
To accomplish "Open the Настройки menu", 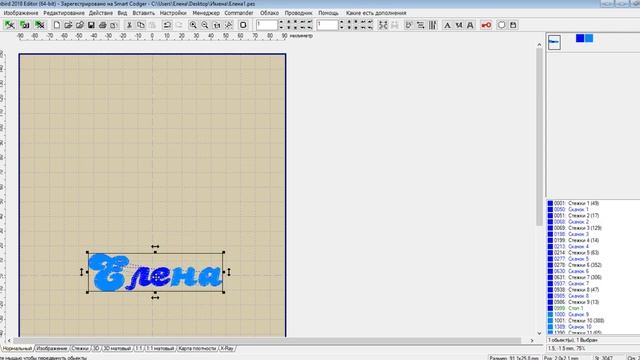I will 173,13.
